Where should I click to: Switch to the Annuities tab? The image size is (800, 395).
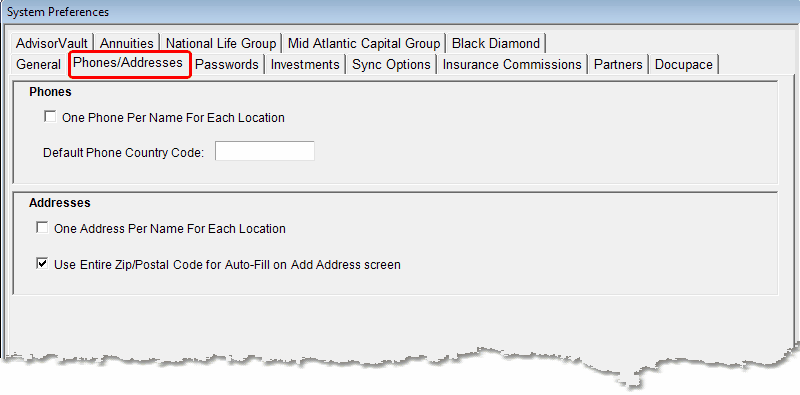click(127, 43)
